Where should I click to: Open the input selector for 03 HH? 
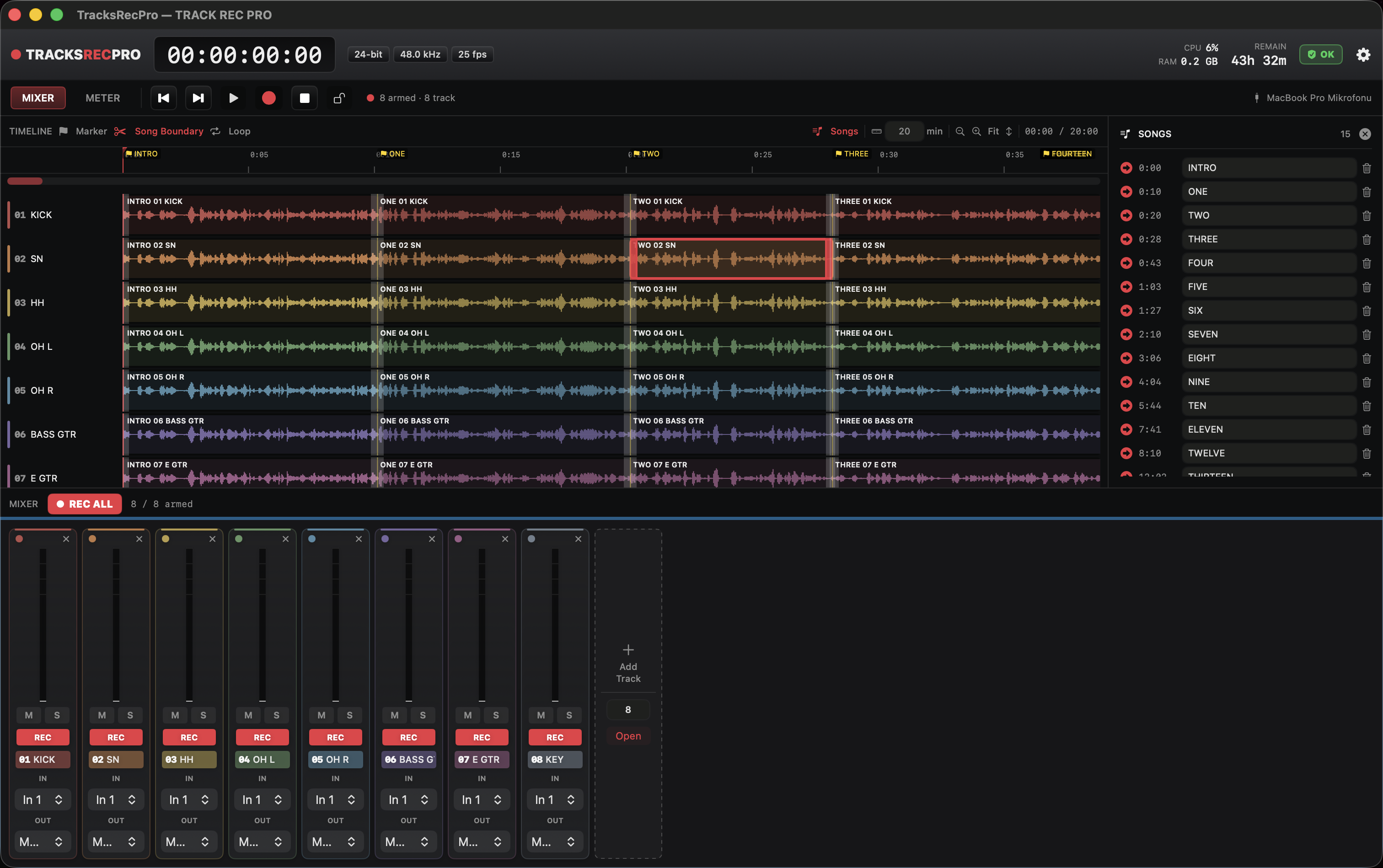(x=189, y=800)
